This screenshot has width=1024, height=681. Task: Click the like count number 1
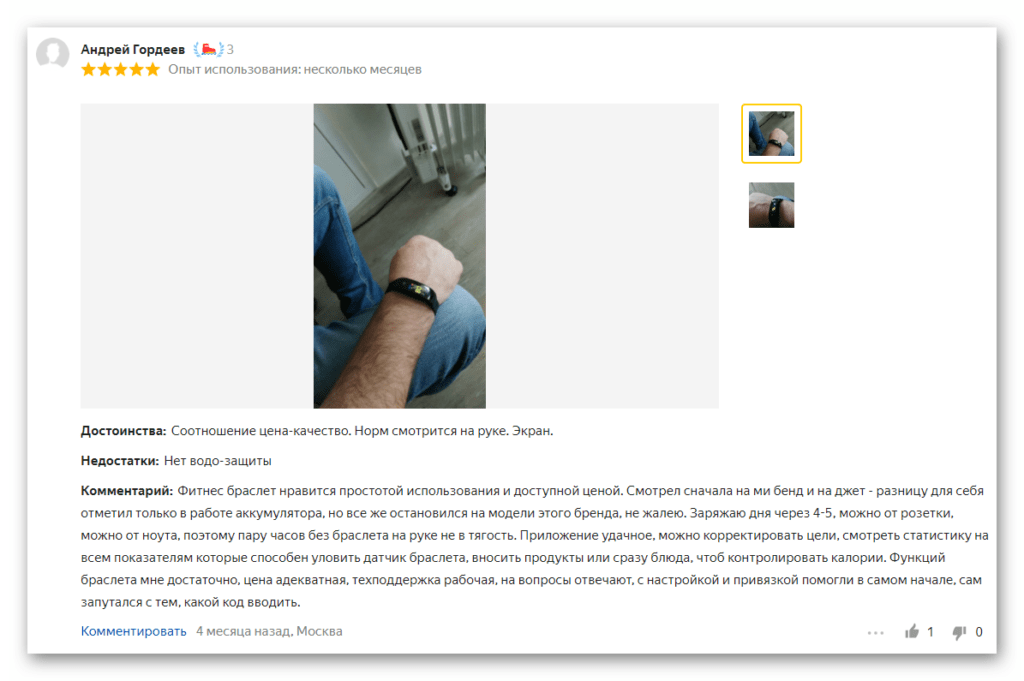pos(931,632)
